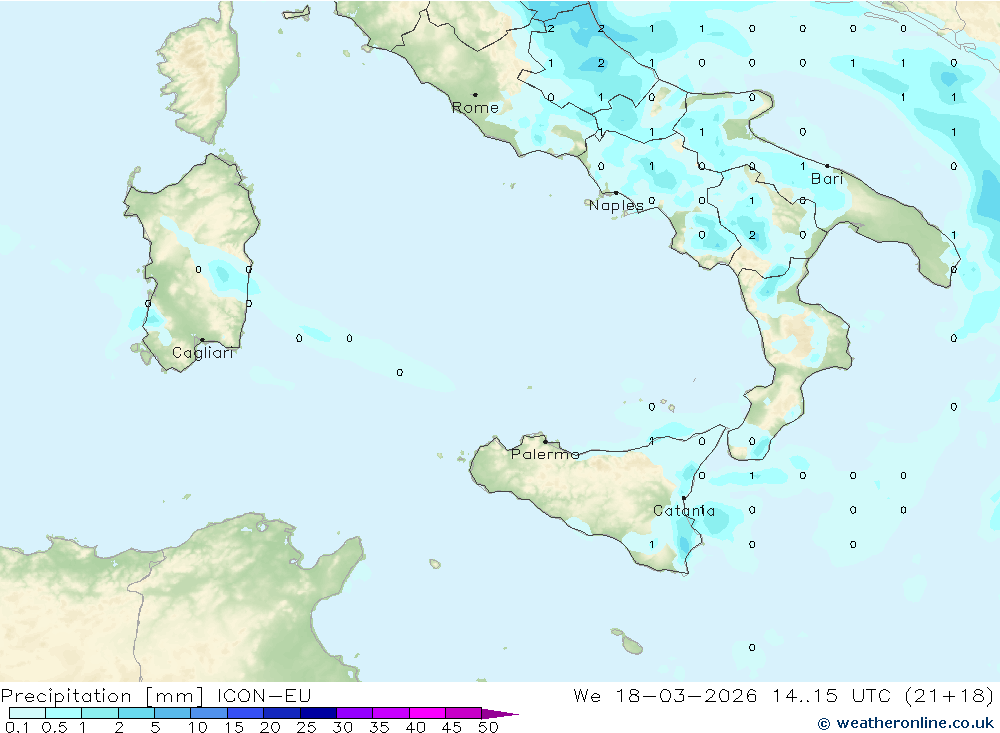1000x733 pixels.
Task: Click the Precipitation [mm] ICON-EU title
Action: coord(156,695)
